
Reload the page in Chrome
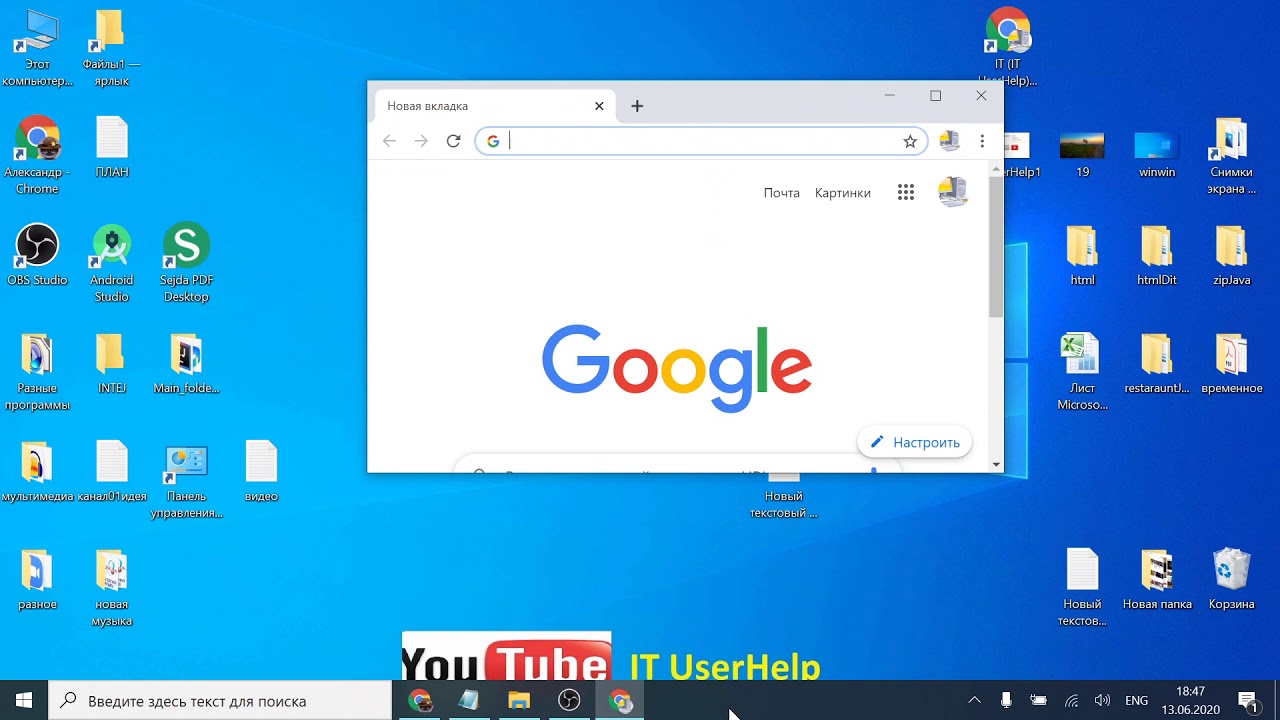pyautogui.click(x=453, y=141)
